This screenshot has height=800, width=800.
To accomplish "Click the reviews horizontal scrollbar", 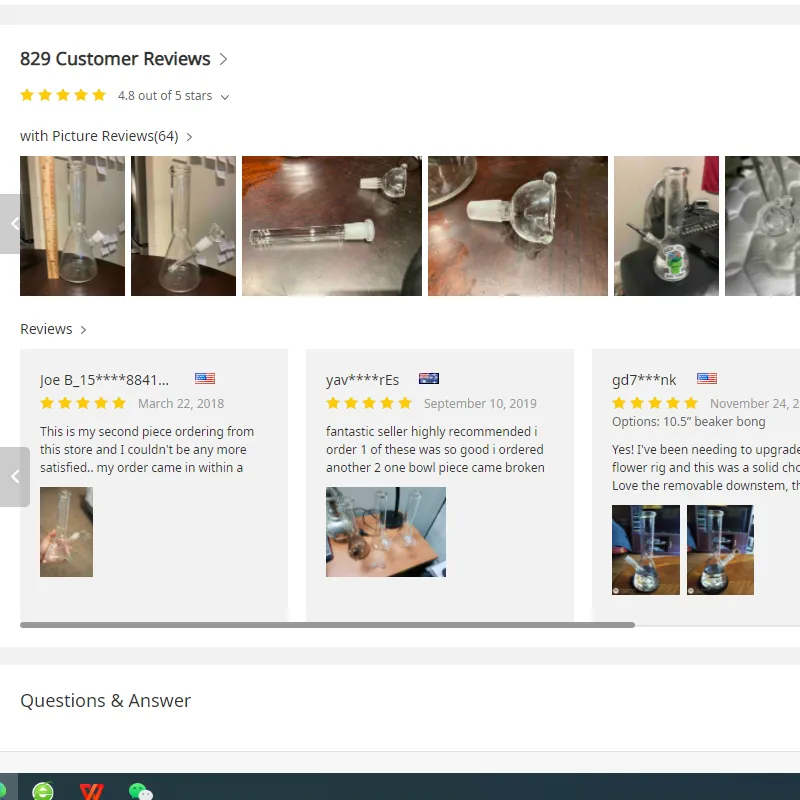I will (328, 625).
